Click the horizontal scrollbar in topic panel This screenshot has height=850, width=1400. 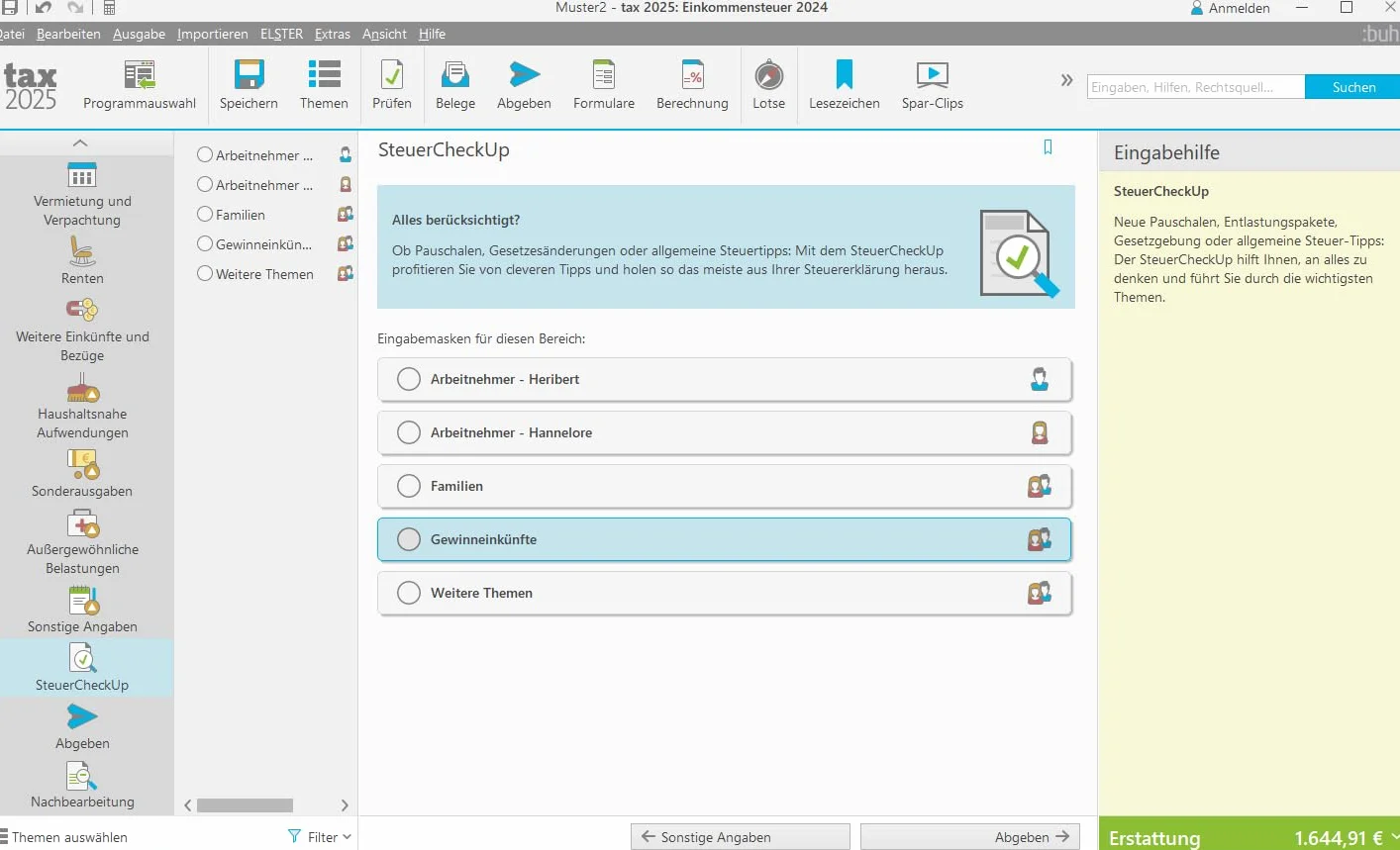click(x=245, y=805)
